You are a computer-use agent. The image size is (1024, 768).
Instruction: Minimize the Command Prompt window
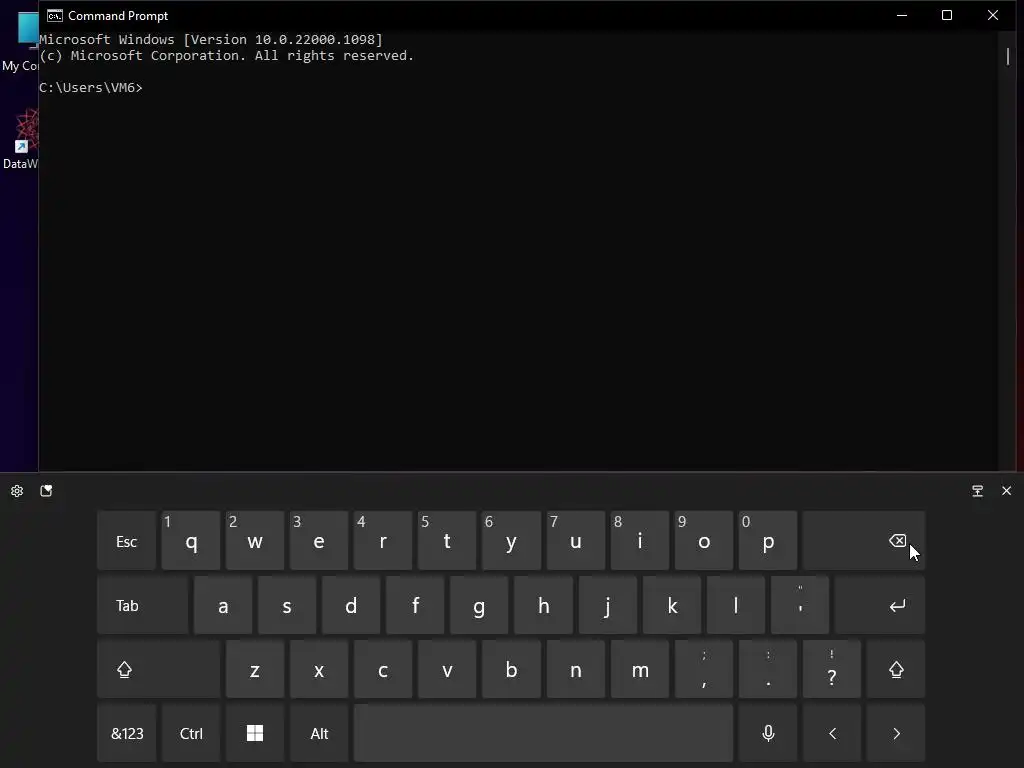(902, 15)
